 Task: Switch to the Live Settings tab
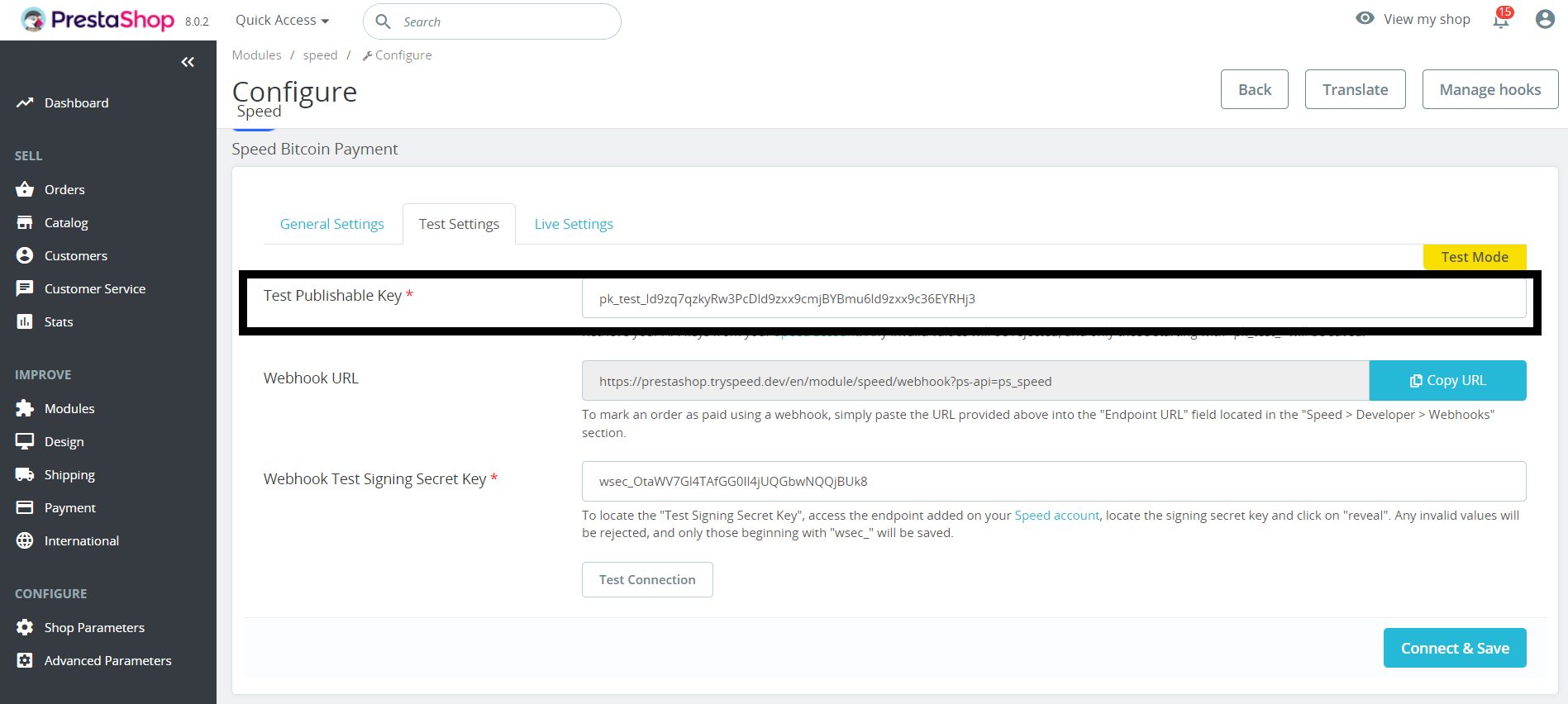point(574,224)
